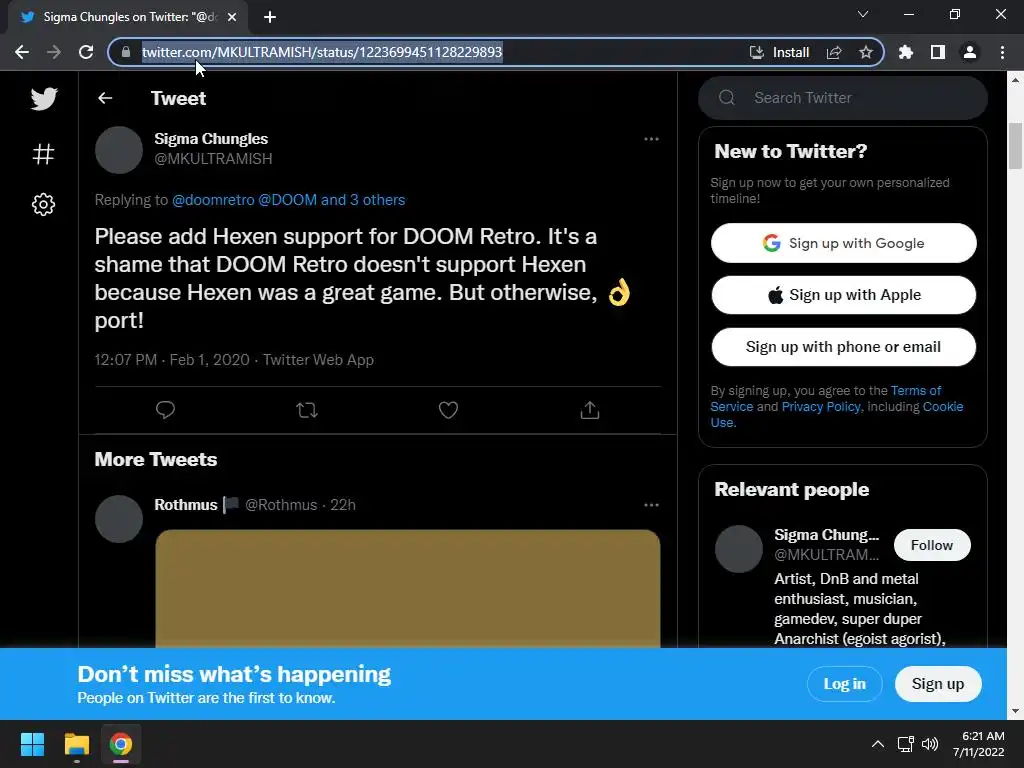Open the volume control in tray

pos(930,744)
